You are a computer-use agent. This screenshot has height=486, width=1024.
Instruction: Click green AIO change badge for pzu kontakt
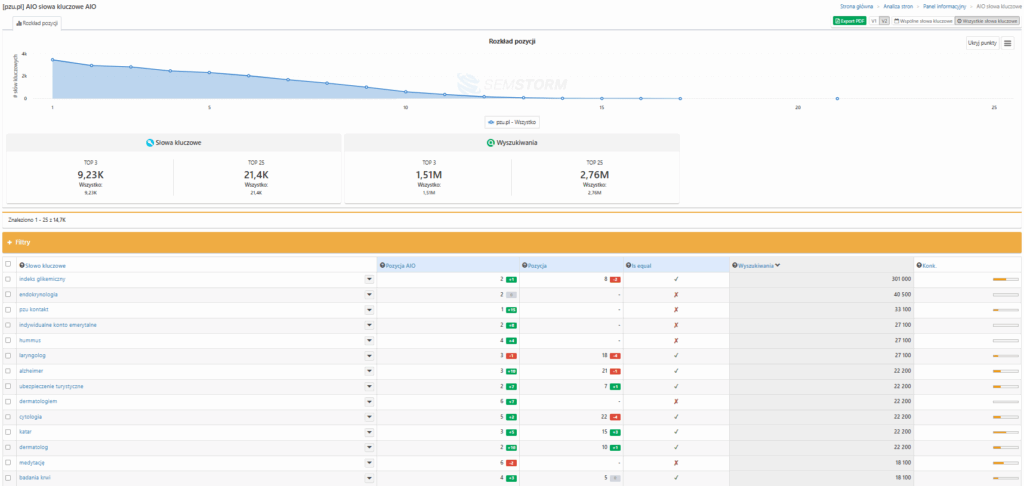click(x=512, y=310)
